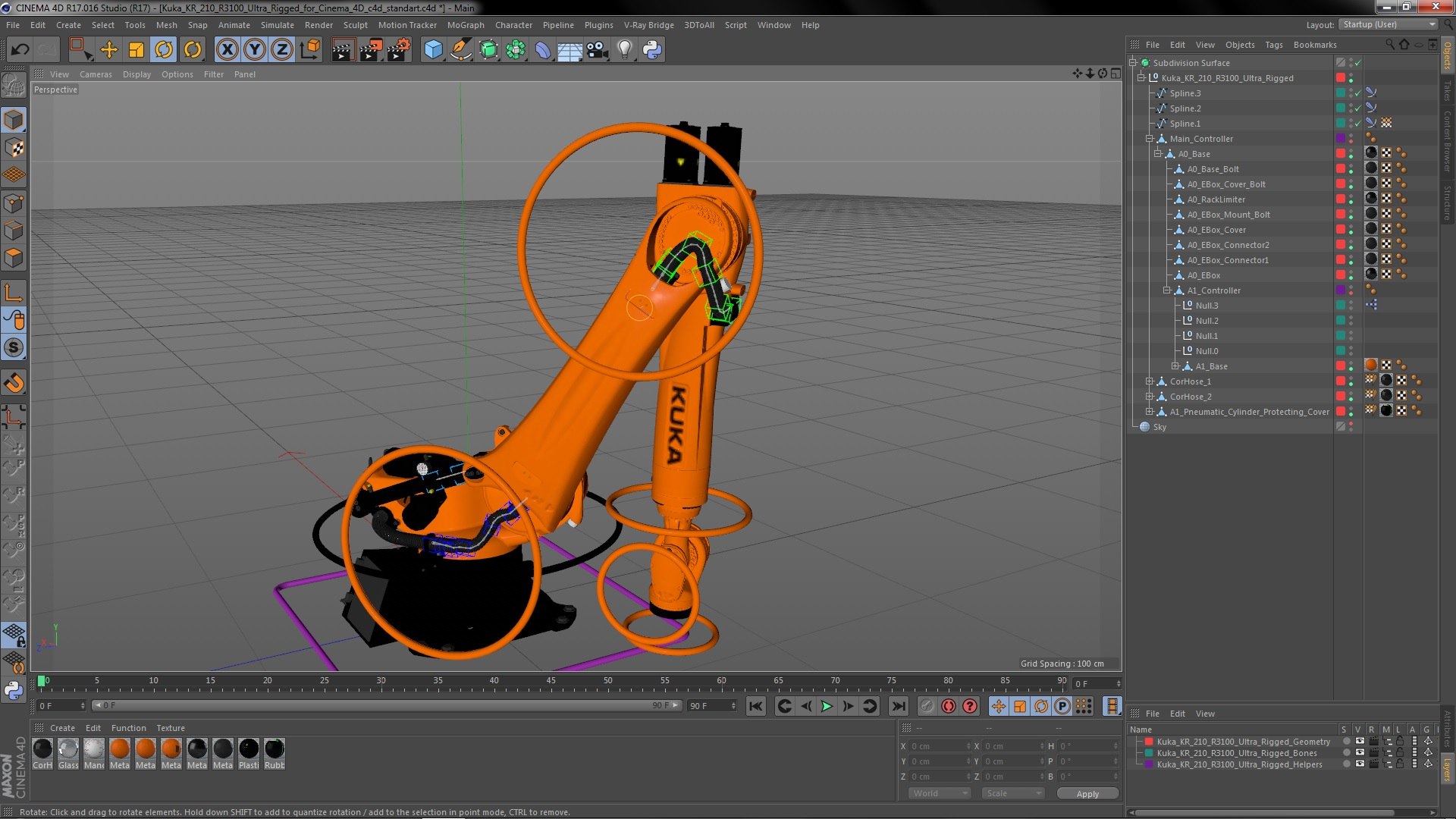Toggle the X axis lock icon
The image size is (1456, 819).
pos(227,50)
